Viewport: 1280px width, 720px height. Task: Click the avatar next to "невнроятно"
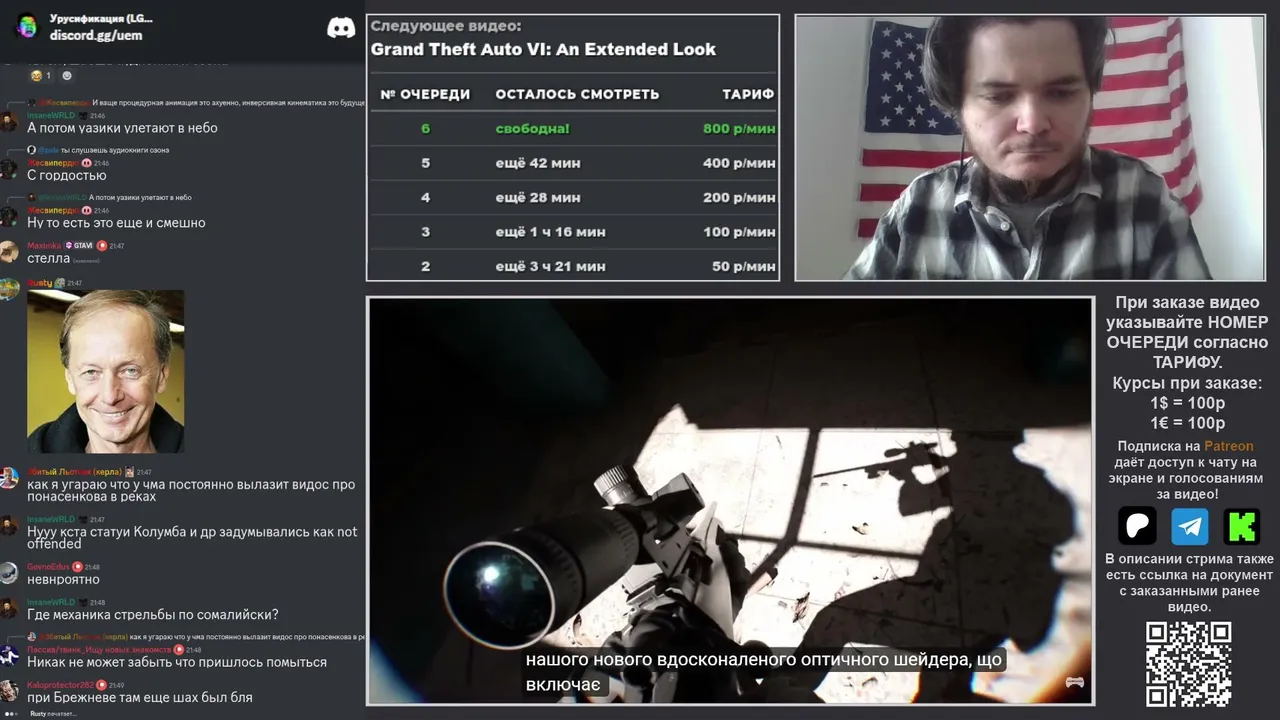coord(9,573)
